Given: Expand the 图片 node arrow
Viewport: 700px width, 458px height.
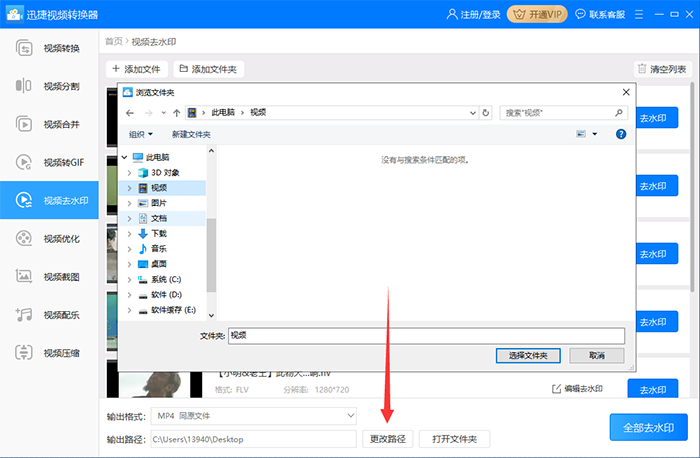Looking at the screenshot, I should 129,204.
